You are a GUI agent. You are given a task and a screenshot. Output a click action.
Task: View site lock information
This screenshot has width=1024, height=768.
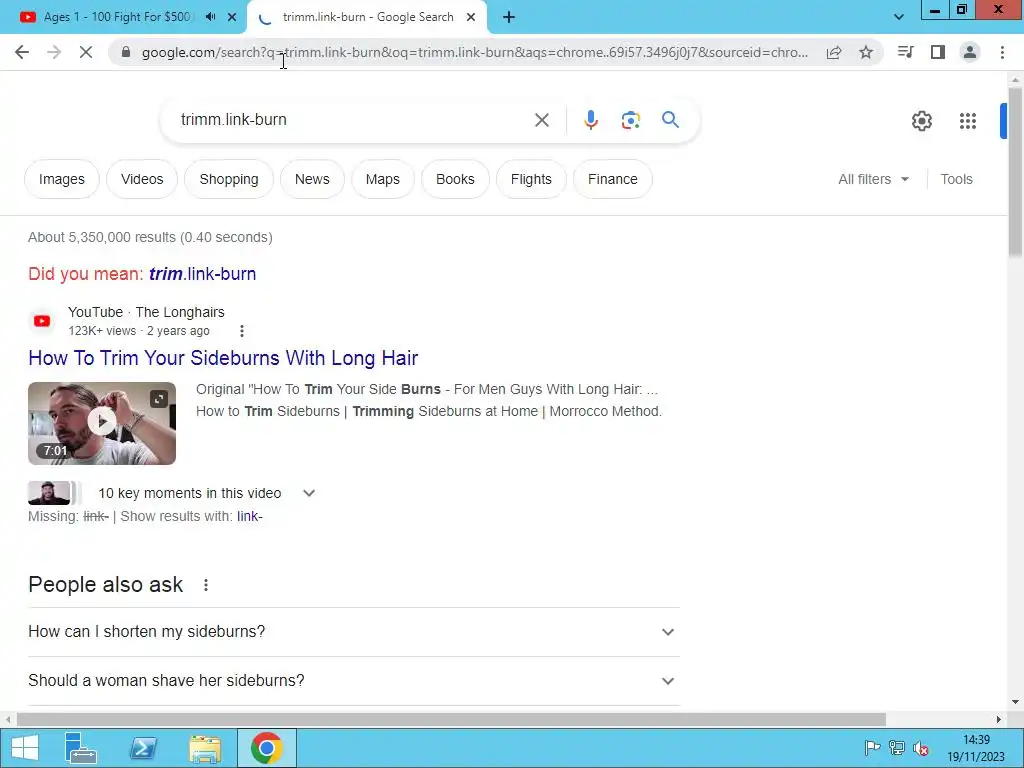click(126, 52)
